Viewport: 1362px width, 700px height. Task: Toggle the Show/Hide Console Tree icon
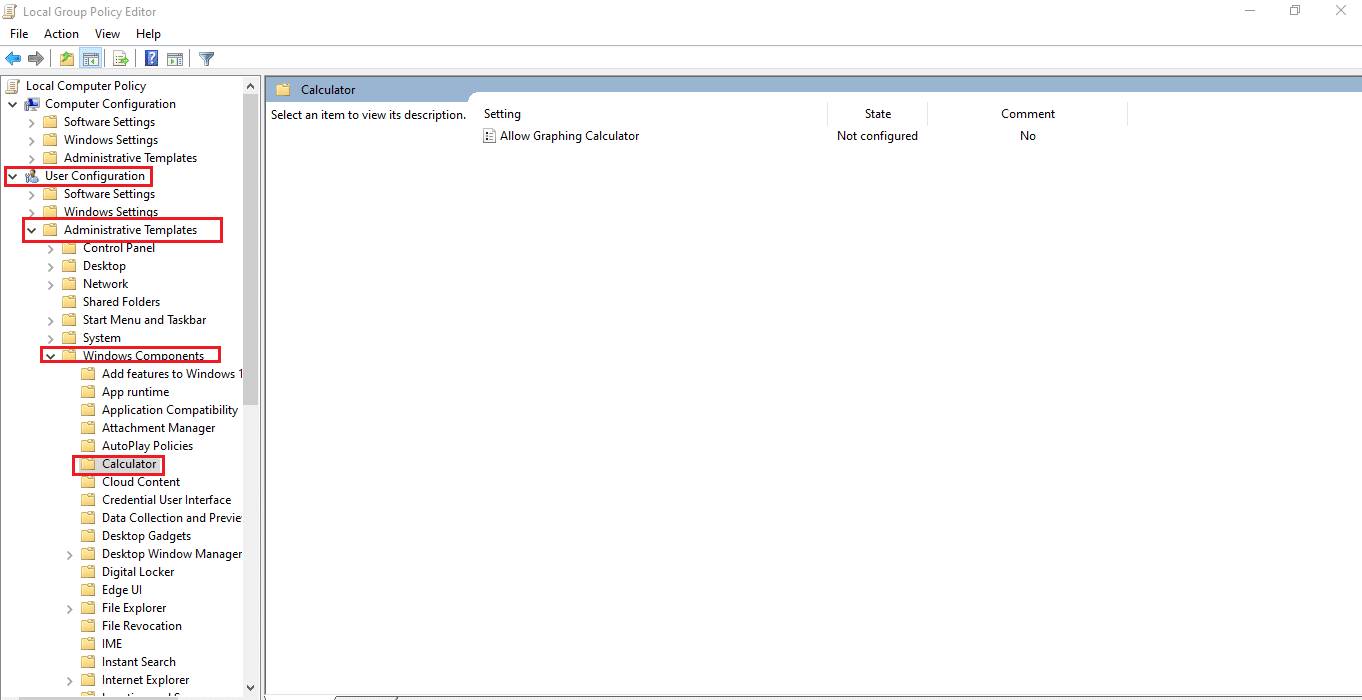coord(90,58)
